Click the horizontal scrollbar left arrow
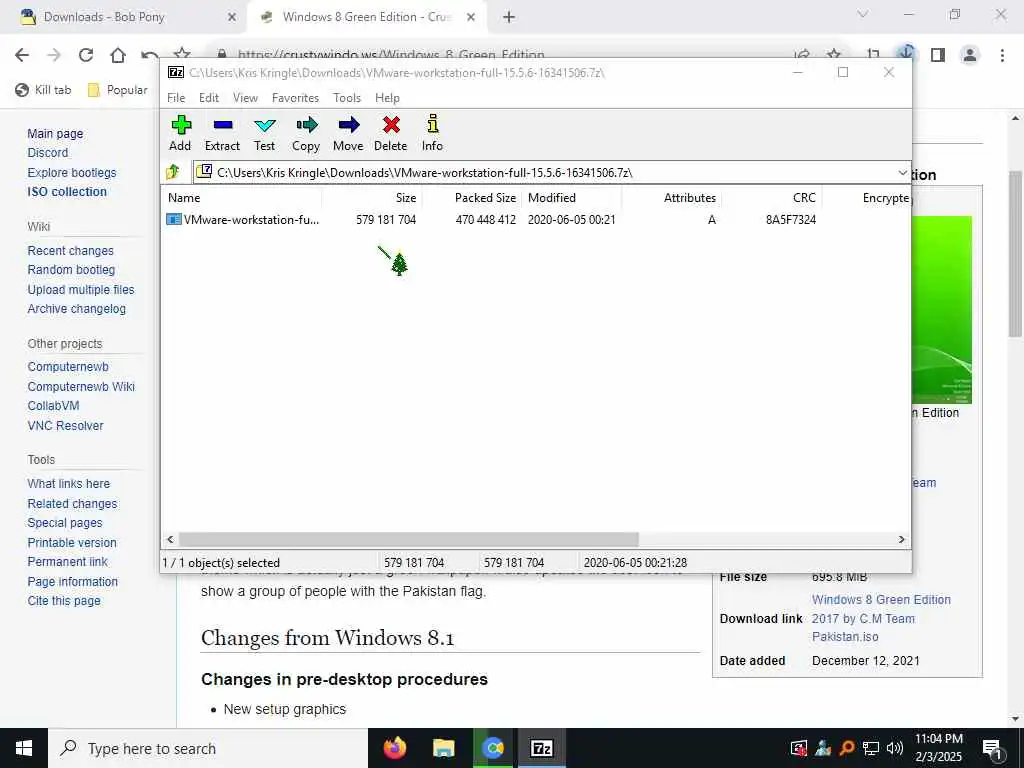Viewport: 1024px width, 768px height. tap(170, 539)
